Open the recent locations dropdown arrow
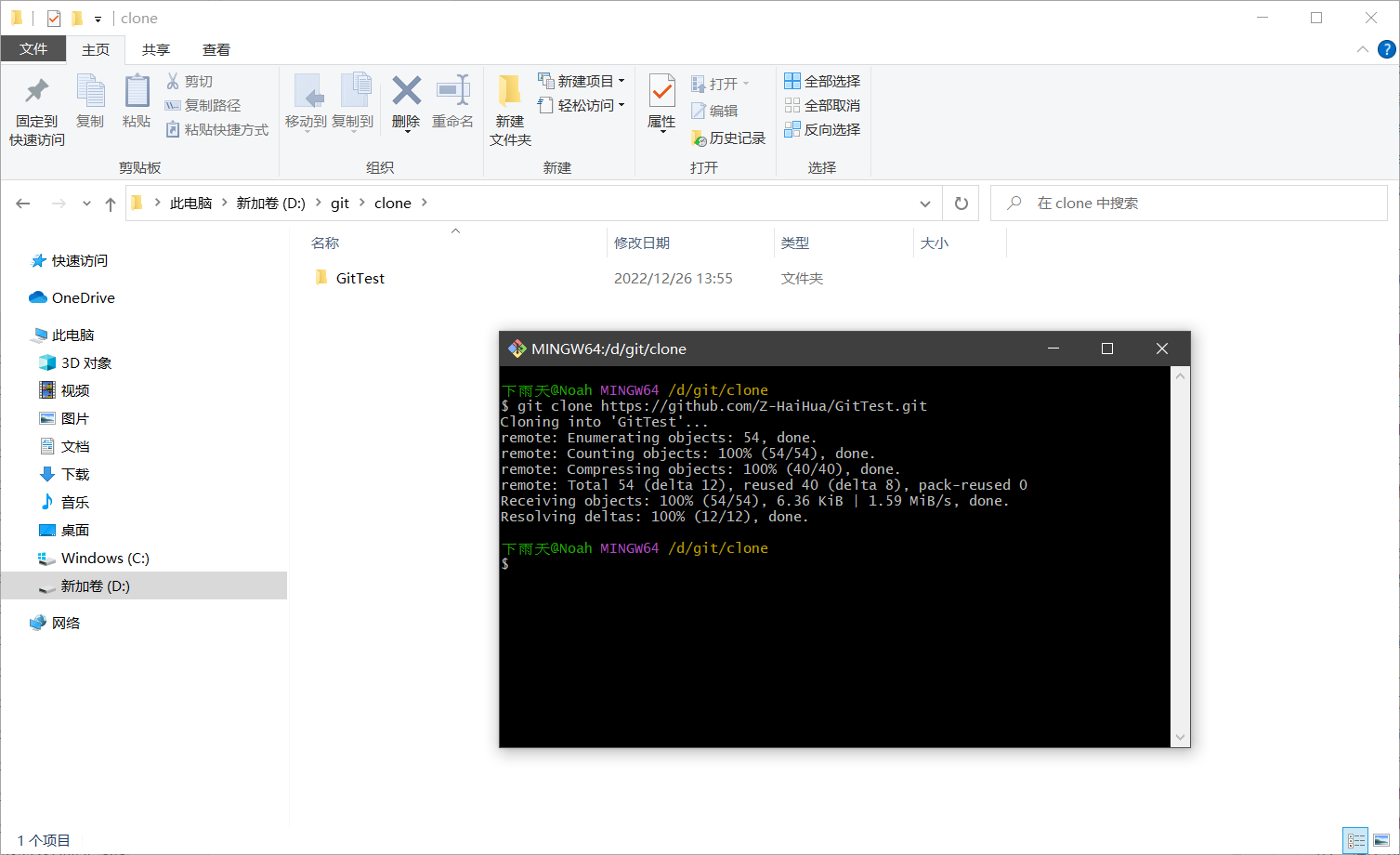The image size is (1400, 855). pyautogui.click(x=86, y=204)
